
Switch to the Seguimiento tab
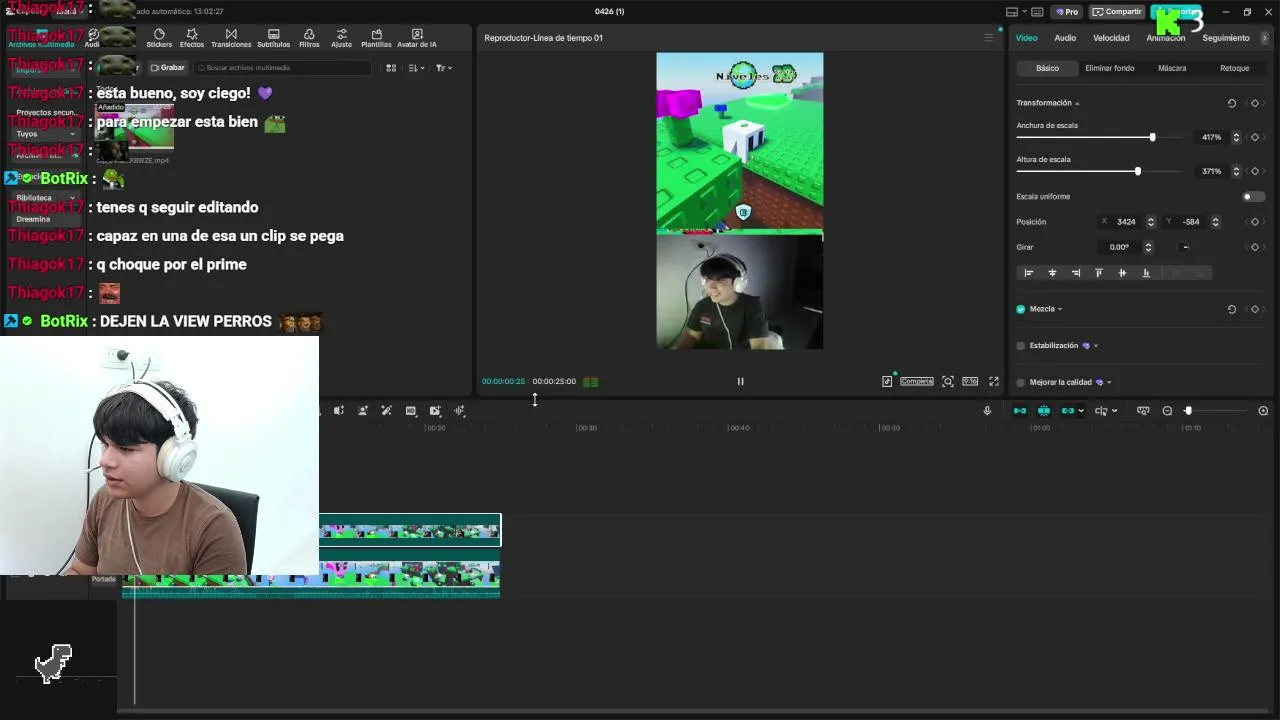click(x=1226, y=38)
